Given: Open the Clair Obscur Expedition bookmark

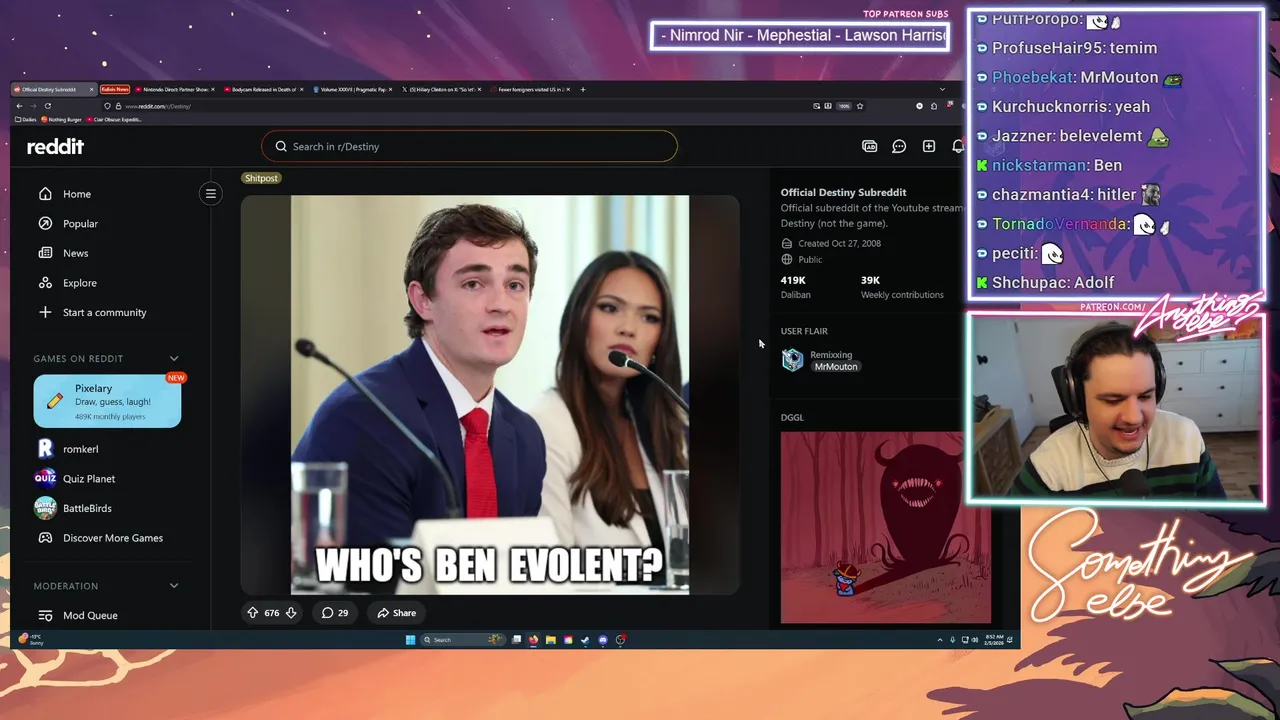Looking at the screenshot, I should click(x=114, y=119).
